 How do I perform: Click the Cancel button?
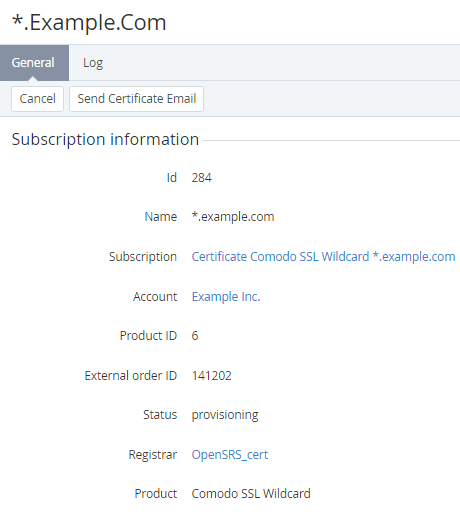(x=37, y=99)
